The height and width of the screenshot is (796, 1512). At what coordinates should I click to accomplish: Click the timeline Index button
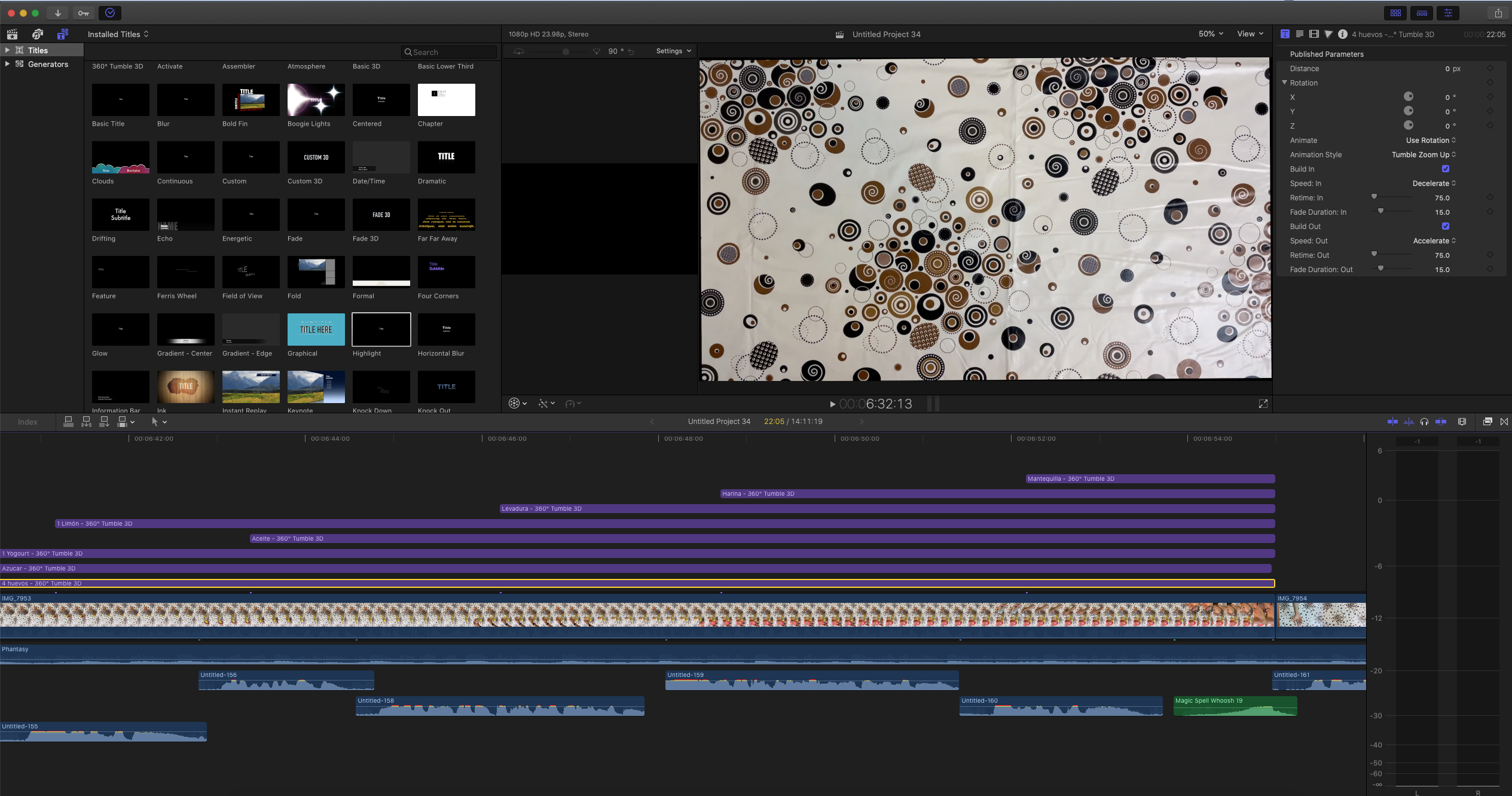point(28,422)
